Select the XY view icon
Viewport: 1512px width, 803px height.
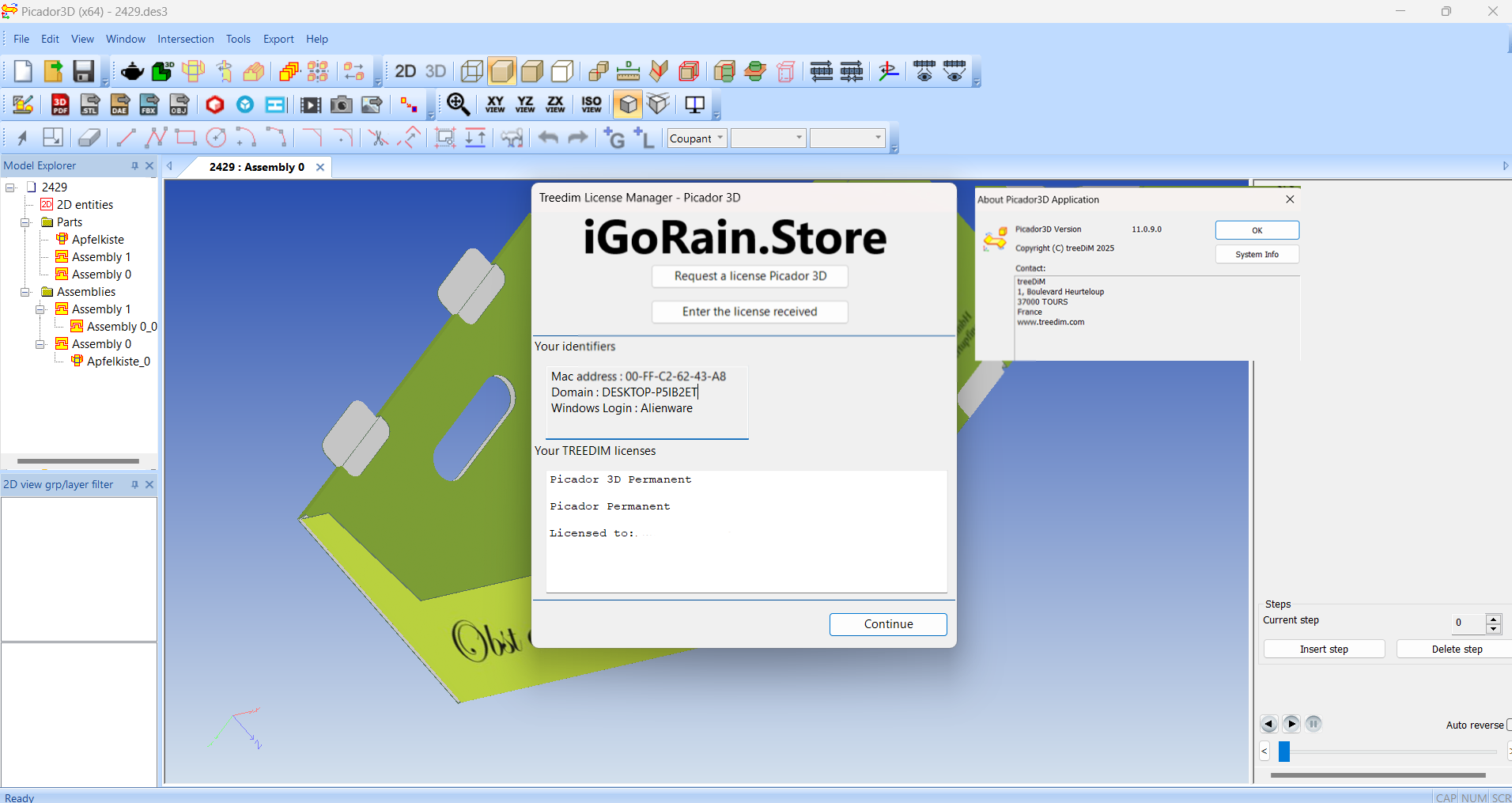(x=495, y=104)
